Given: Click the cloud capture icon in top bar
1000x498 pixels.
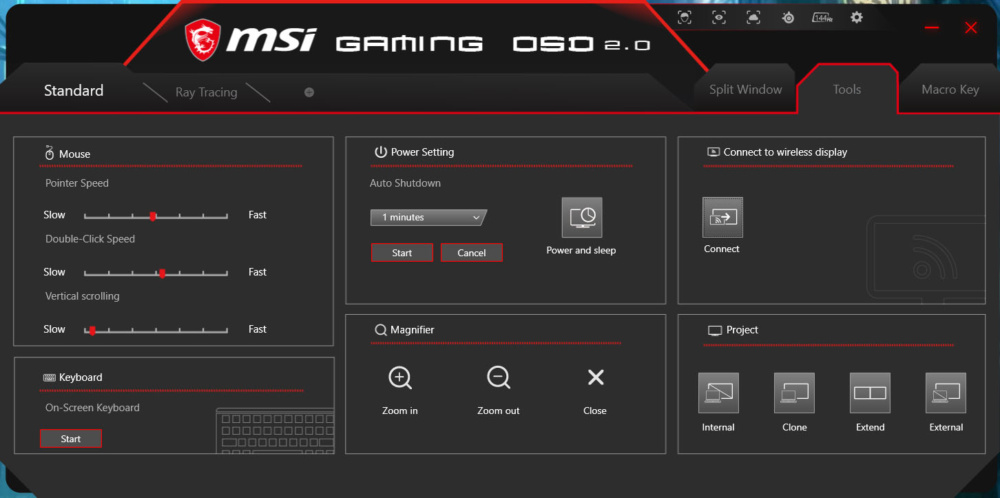Looking at the screenshot, I should (x=753, y=18).
